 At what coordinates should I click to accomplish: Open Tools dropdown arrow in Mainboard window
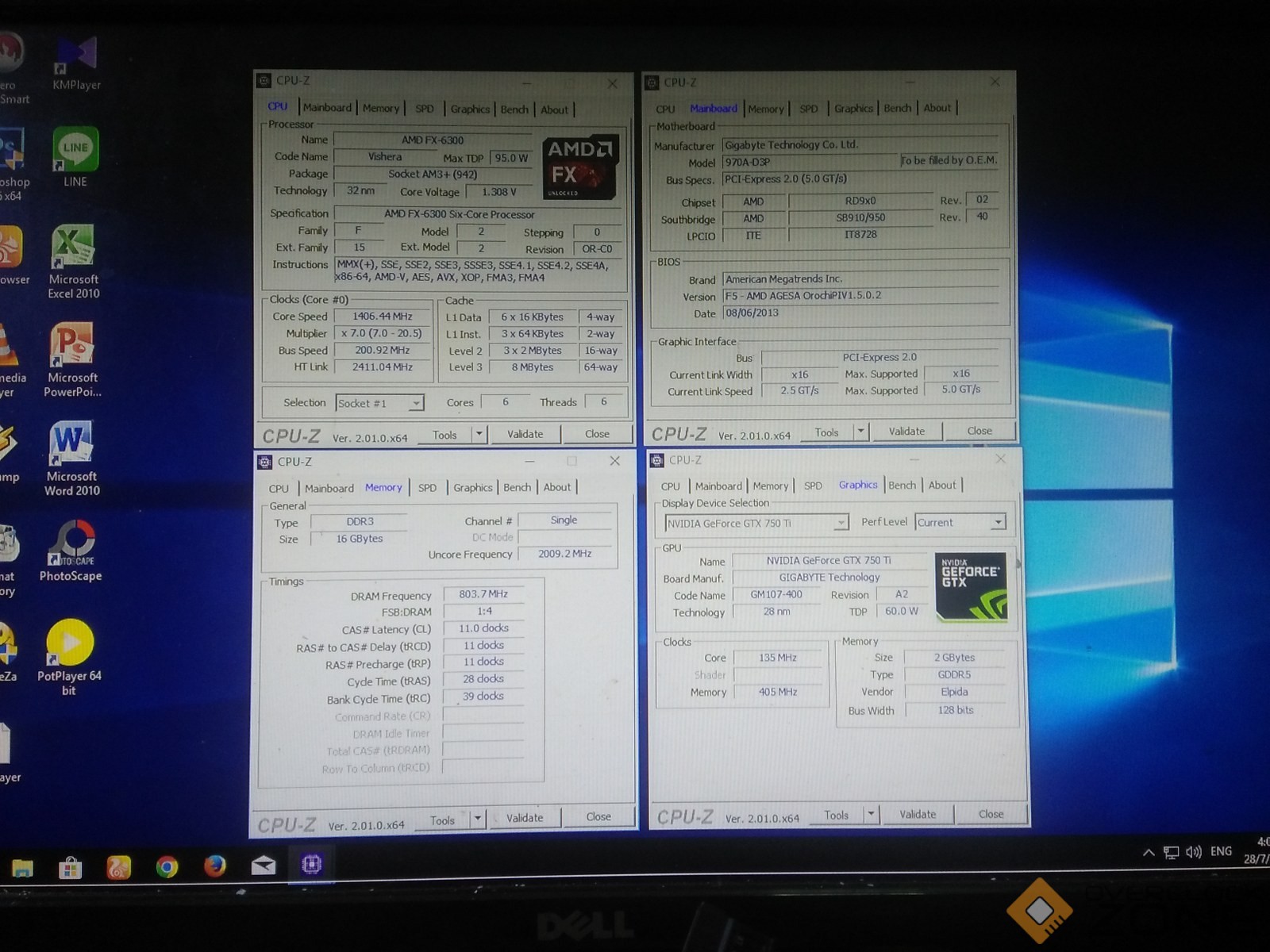point(860,432)
